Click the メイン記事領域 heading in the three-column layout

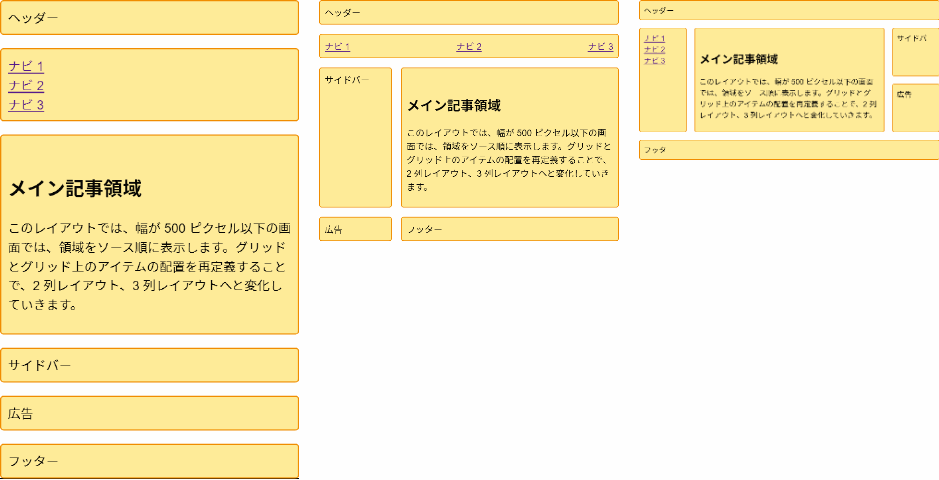[x=738, y=60]
